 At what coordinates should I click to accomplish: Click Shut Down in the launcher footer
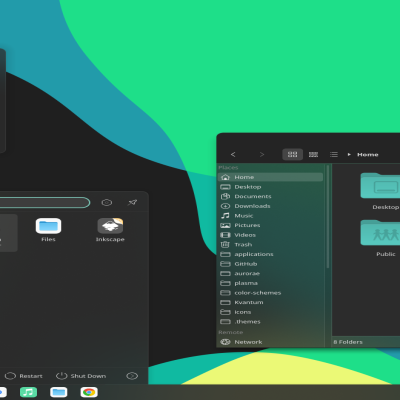[81, 376]
